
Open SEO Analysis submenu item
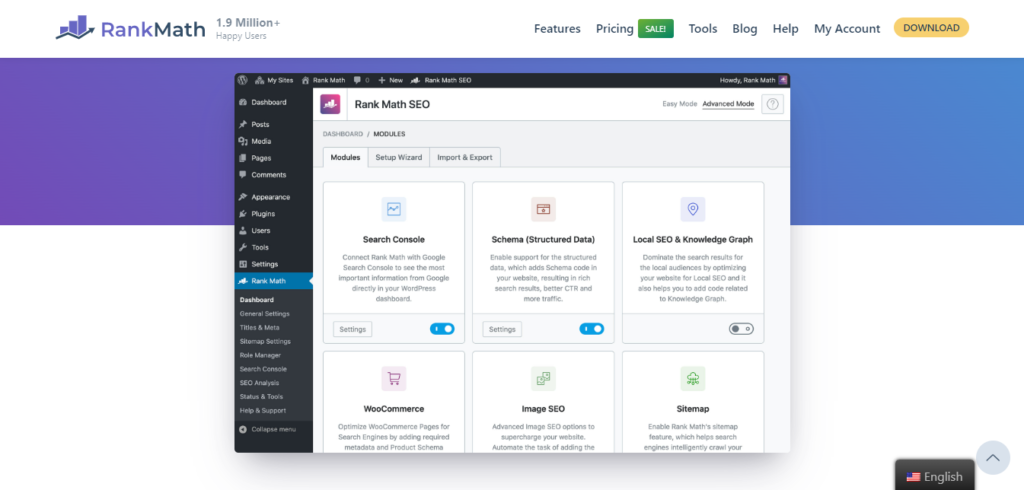[x=259, y=383]
